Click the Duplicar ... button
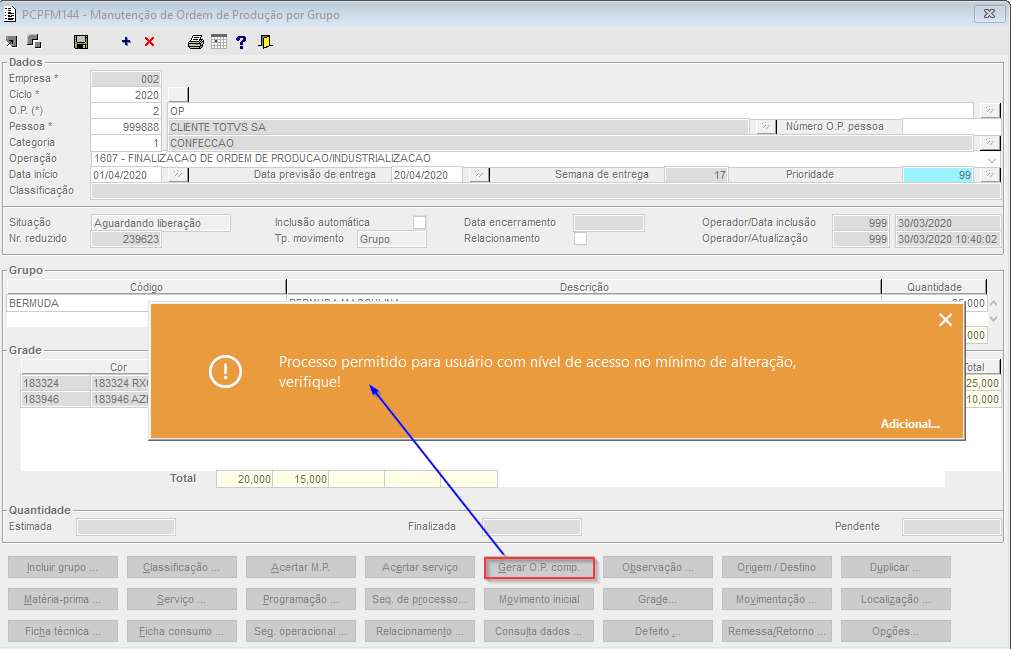The height and width of the screenshot is (649, 1011). pos(896,567)
